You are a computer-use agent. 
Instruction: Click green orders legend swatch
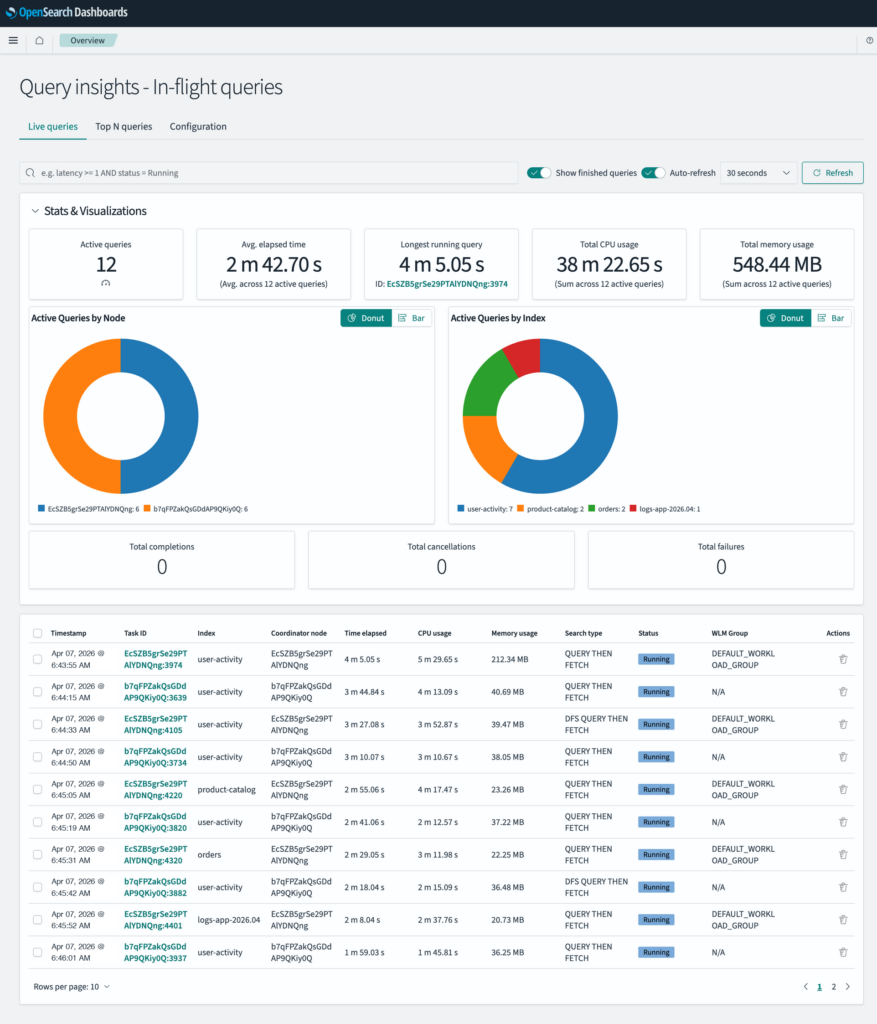[x=592, y=509]
